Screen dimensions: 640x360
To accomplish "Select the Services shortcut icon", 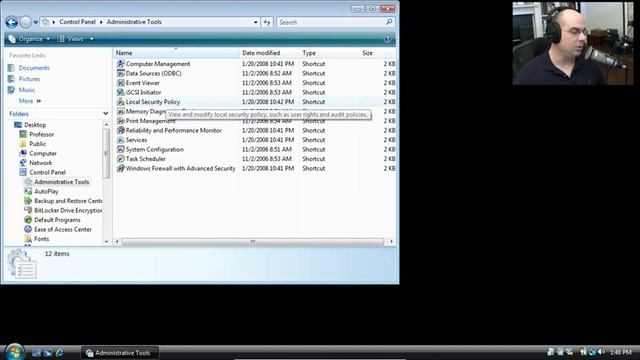I will coord(120,140).
